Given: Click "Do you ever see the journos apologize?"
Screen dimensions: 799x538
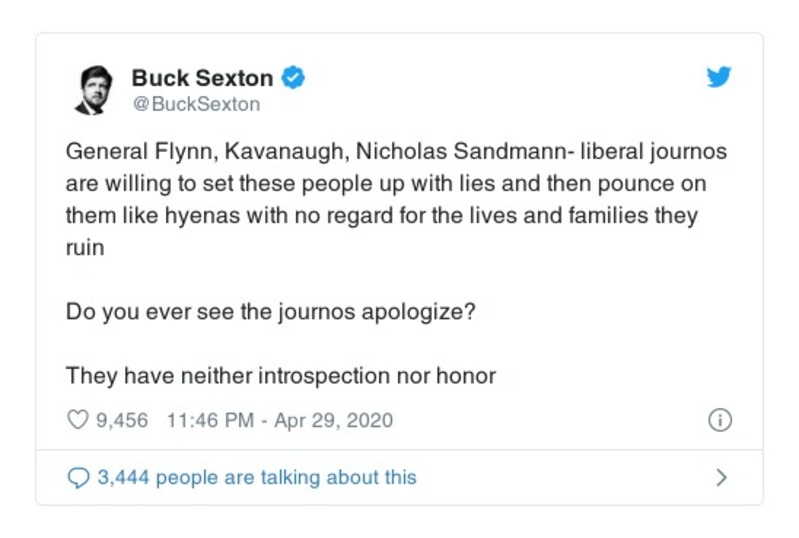Looking at the screenshot, I should pyautogui.click(x=270, y=311).
